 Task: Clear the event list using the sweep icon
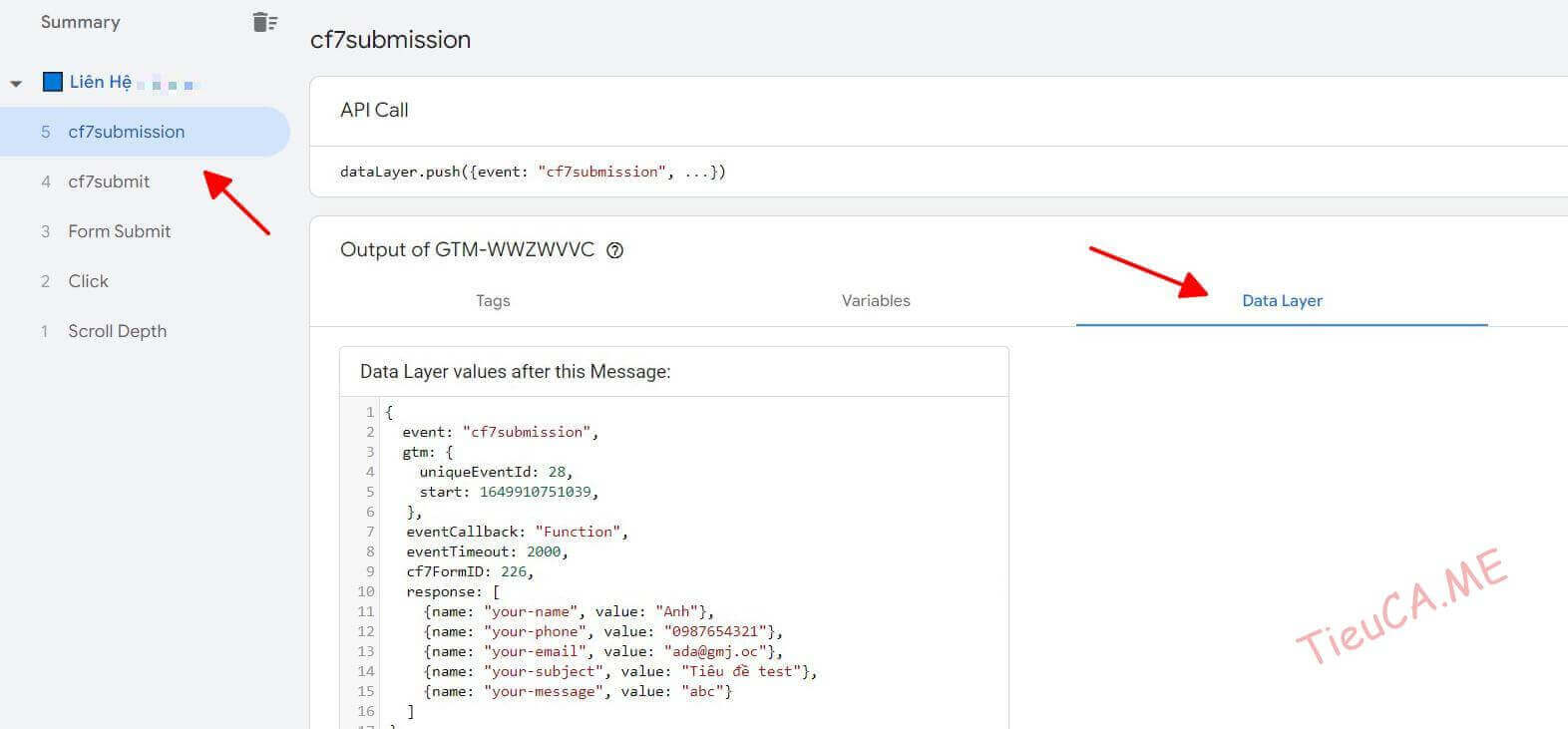click(x=264, y=22)
